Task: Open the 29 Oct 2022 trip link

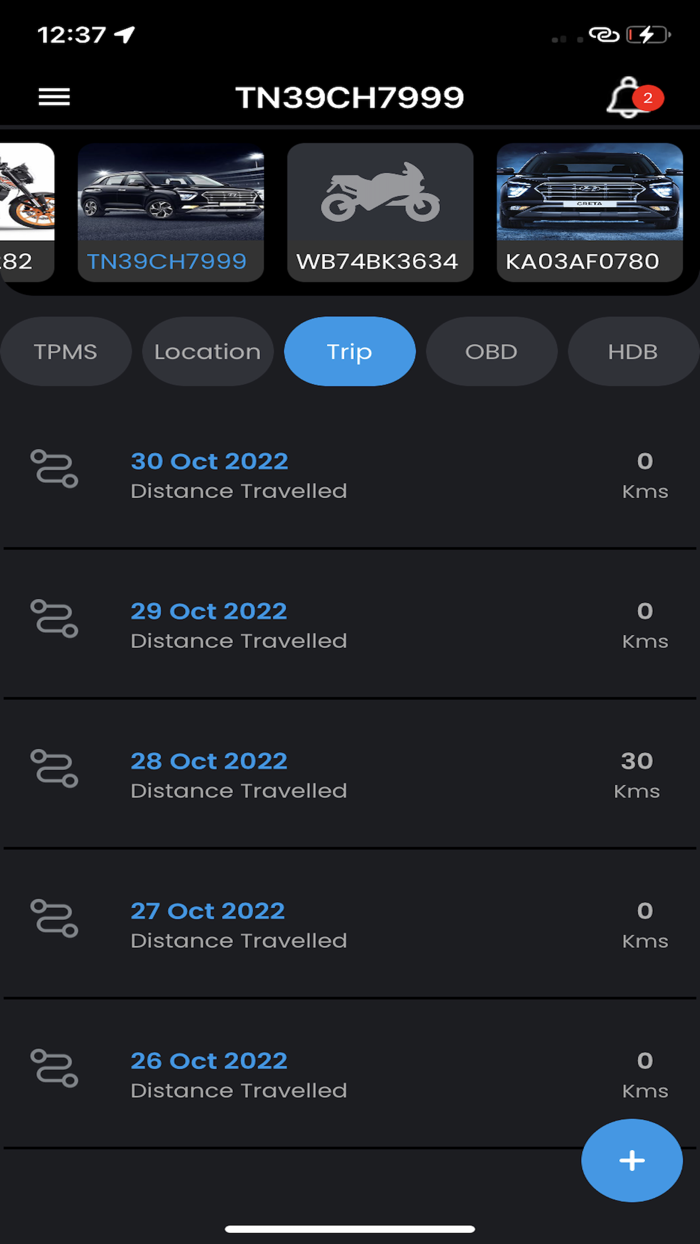Action: coord(209,611)
